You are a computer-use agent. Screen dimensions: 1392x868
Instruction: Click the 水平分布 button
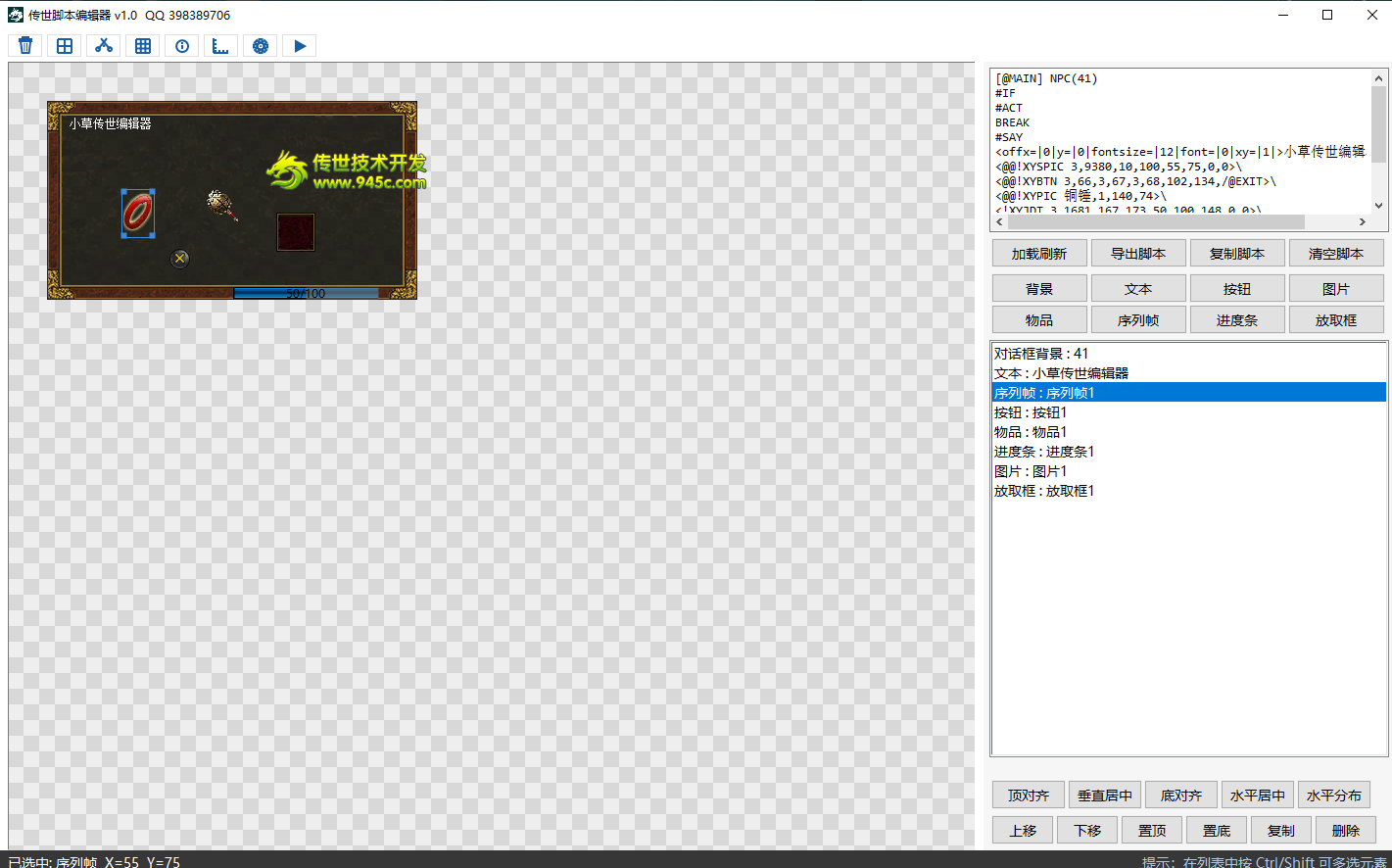click(x=1334, y=796)
